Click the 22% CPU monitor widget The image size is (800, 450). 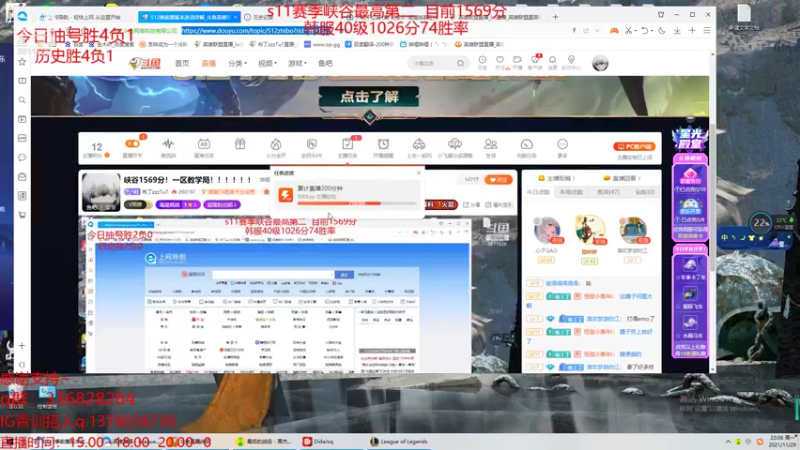761,223
